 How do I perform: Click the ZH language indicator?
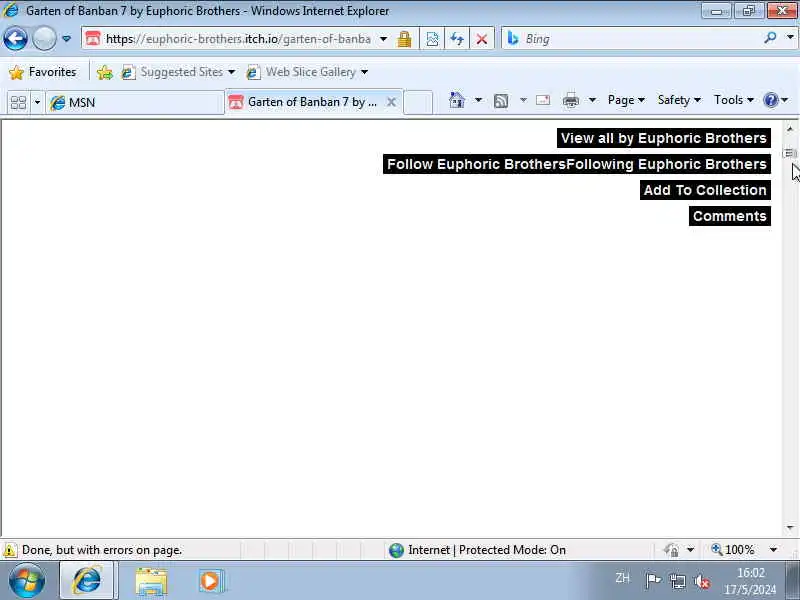point(622,578)
